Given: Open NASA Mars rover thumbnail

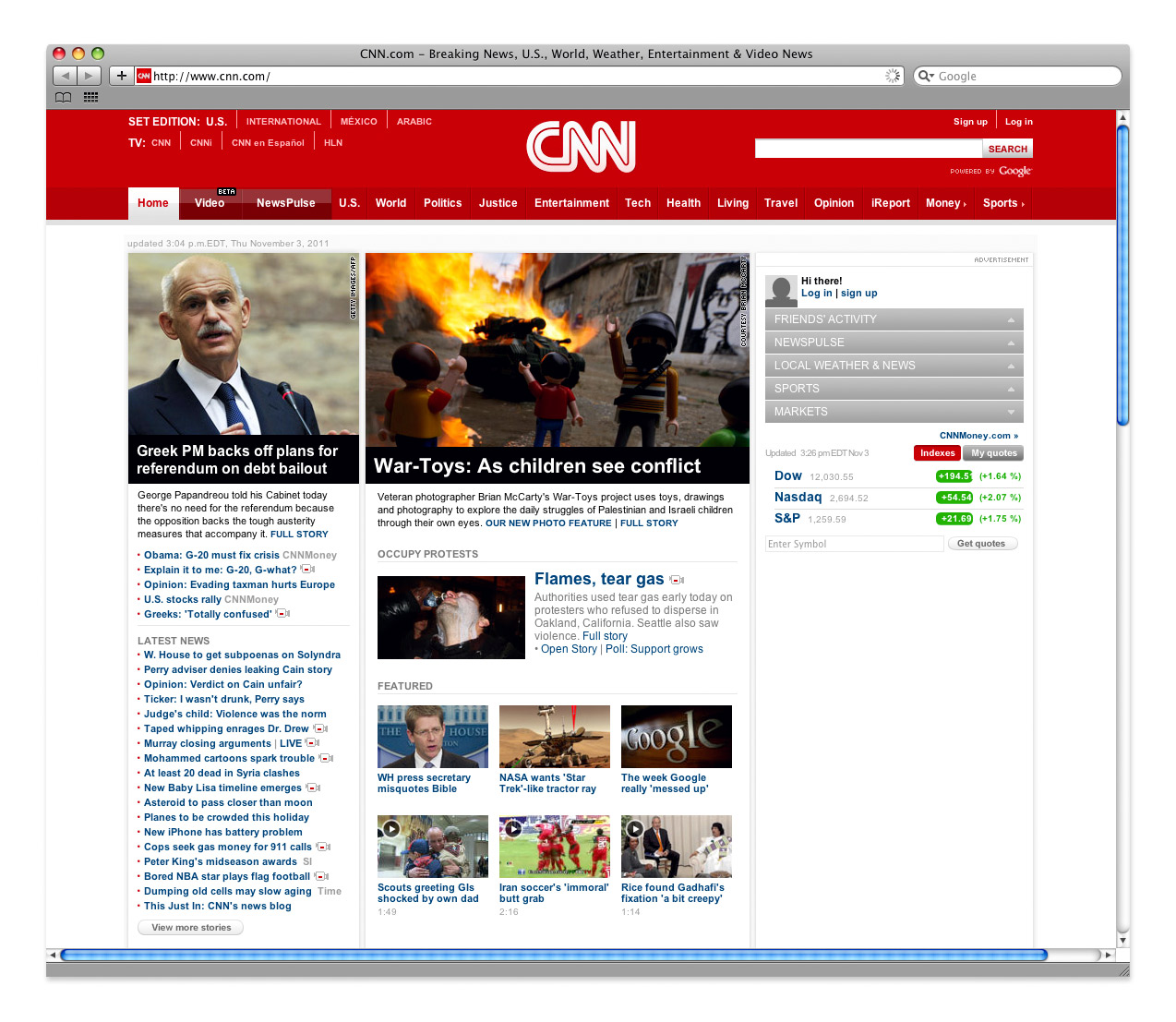Looking at the screenshot, I should pyautogui.click(x=555, y=737).
